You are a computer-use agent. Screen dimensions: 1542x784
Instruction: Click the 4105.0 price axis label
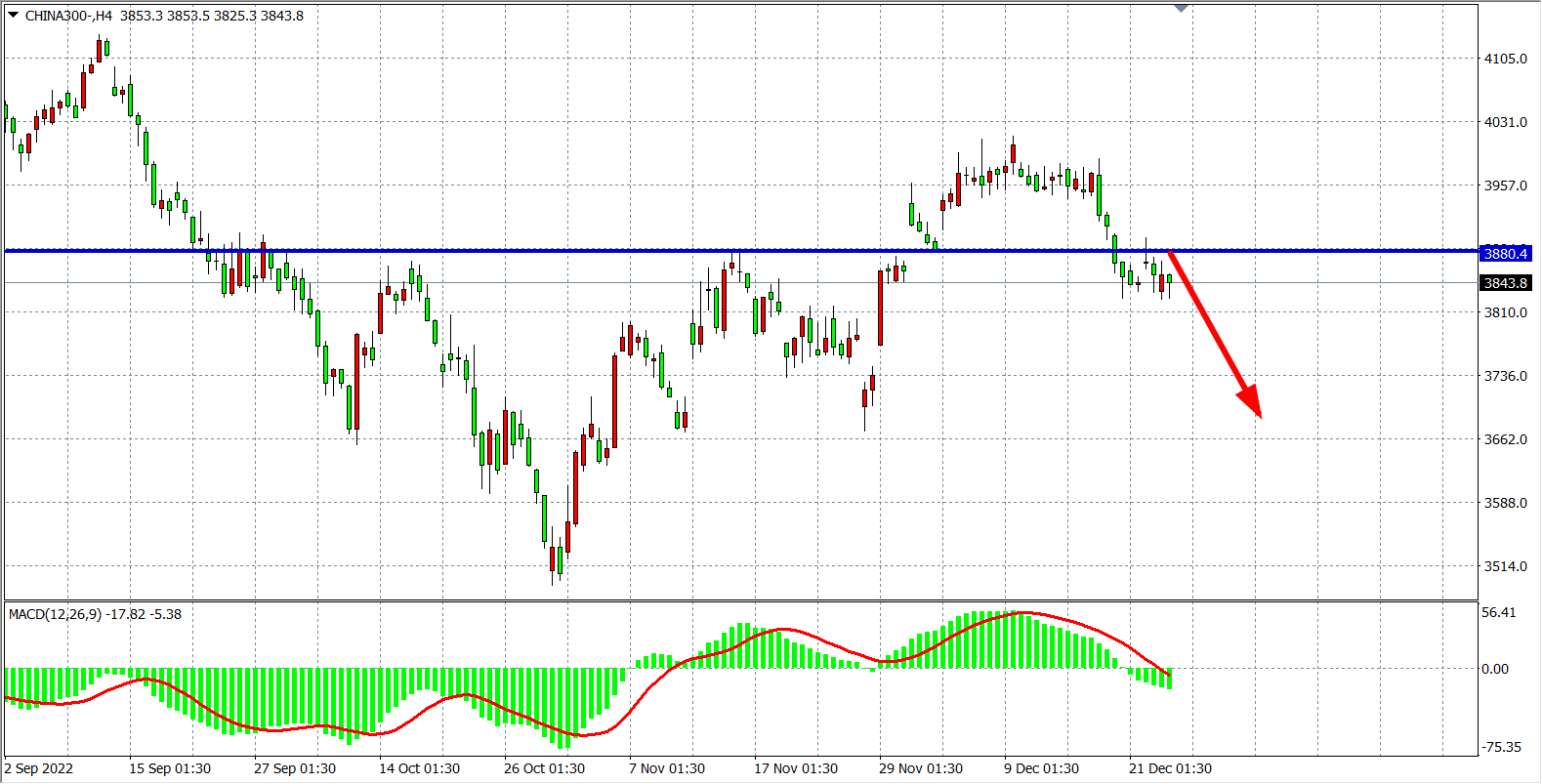click(x=1505, y=59)
